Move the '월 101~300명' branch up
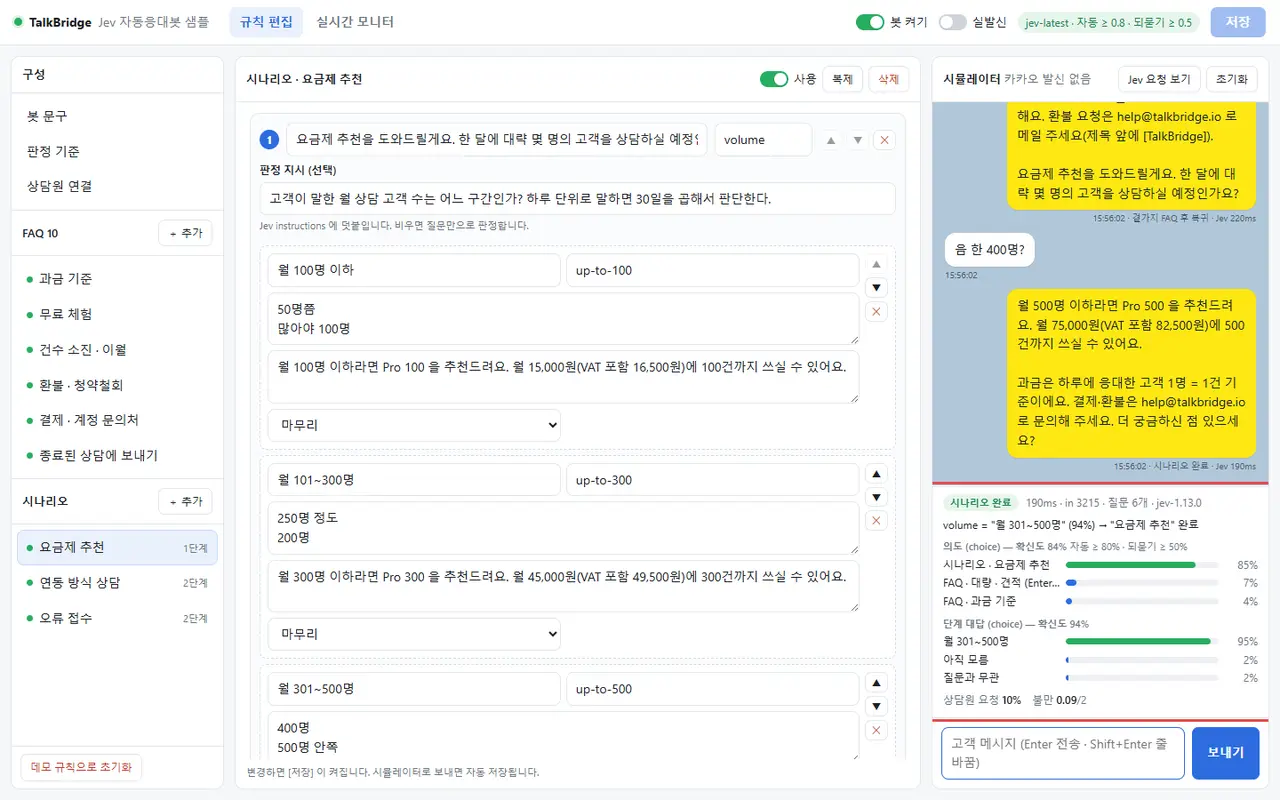The height and width of the screenshot is (800, 1280). coord(877,474)
